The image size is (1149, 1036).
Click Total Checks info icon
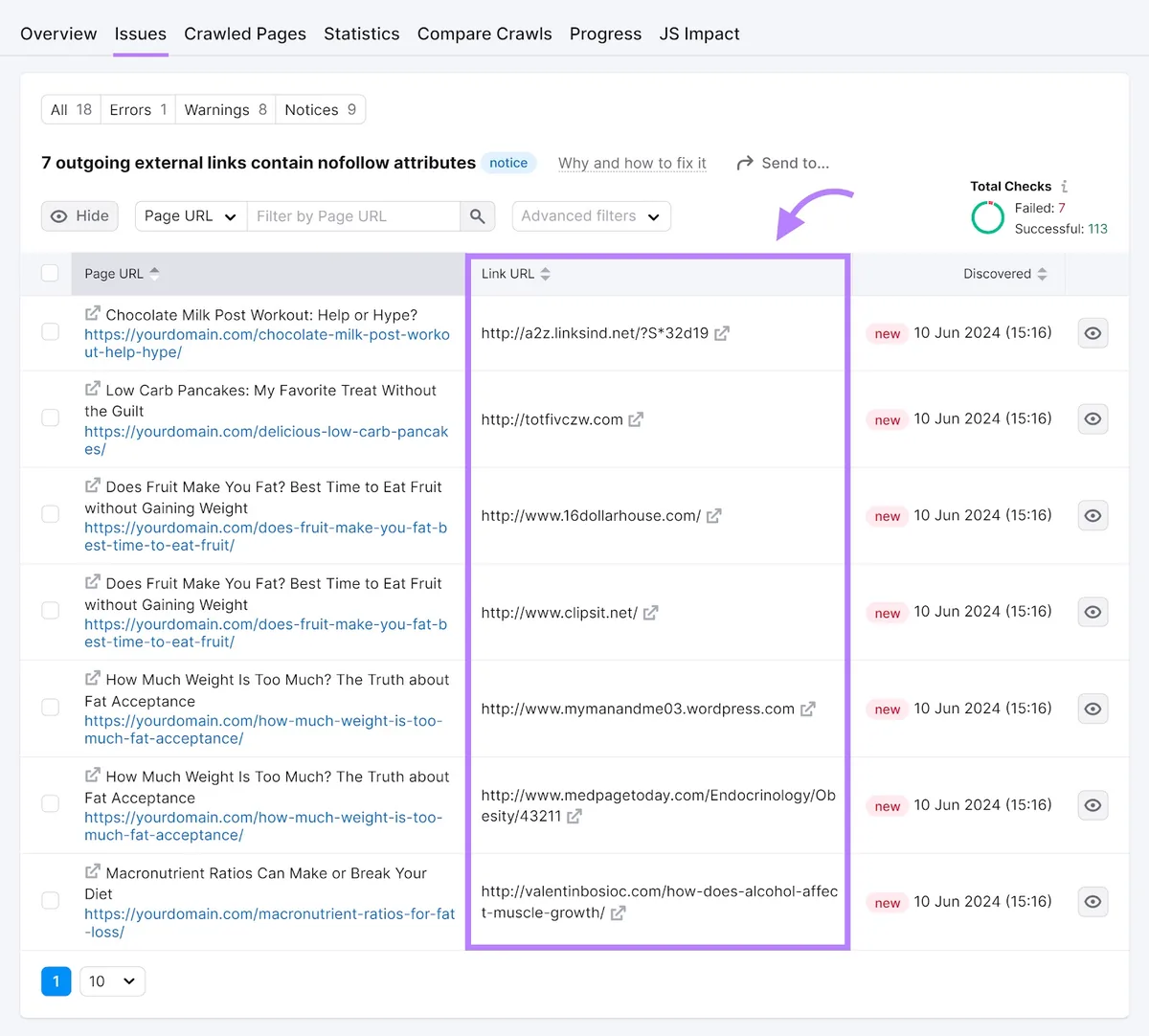click(x=1064, y=187)
